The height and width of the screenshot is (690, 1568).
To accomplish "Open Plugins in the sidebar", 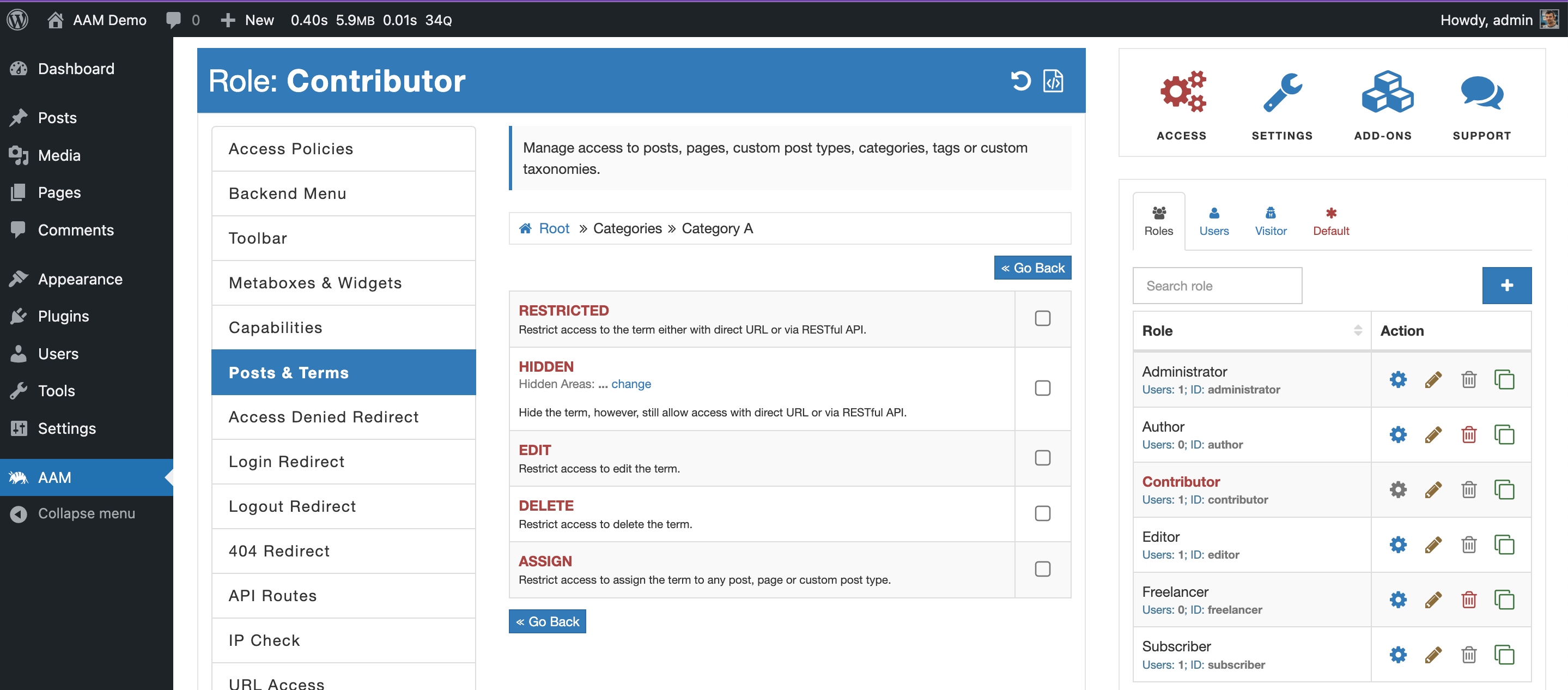I will coord(87,316).
